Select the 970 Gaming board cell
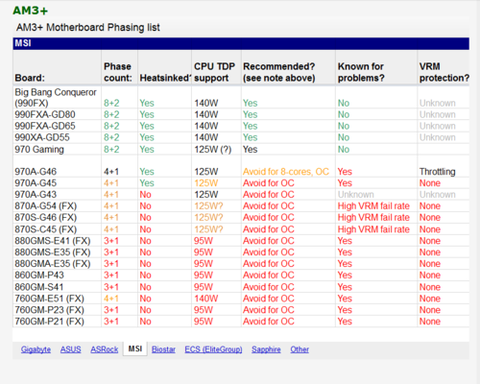480x384 pixels. [39, 149]
